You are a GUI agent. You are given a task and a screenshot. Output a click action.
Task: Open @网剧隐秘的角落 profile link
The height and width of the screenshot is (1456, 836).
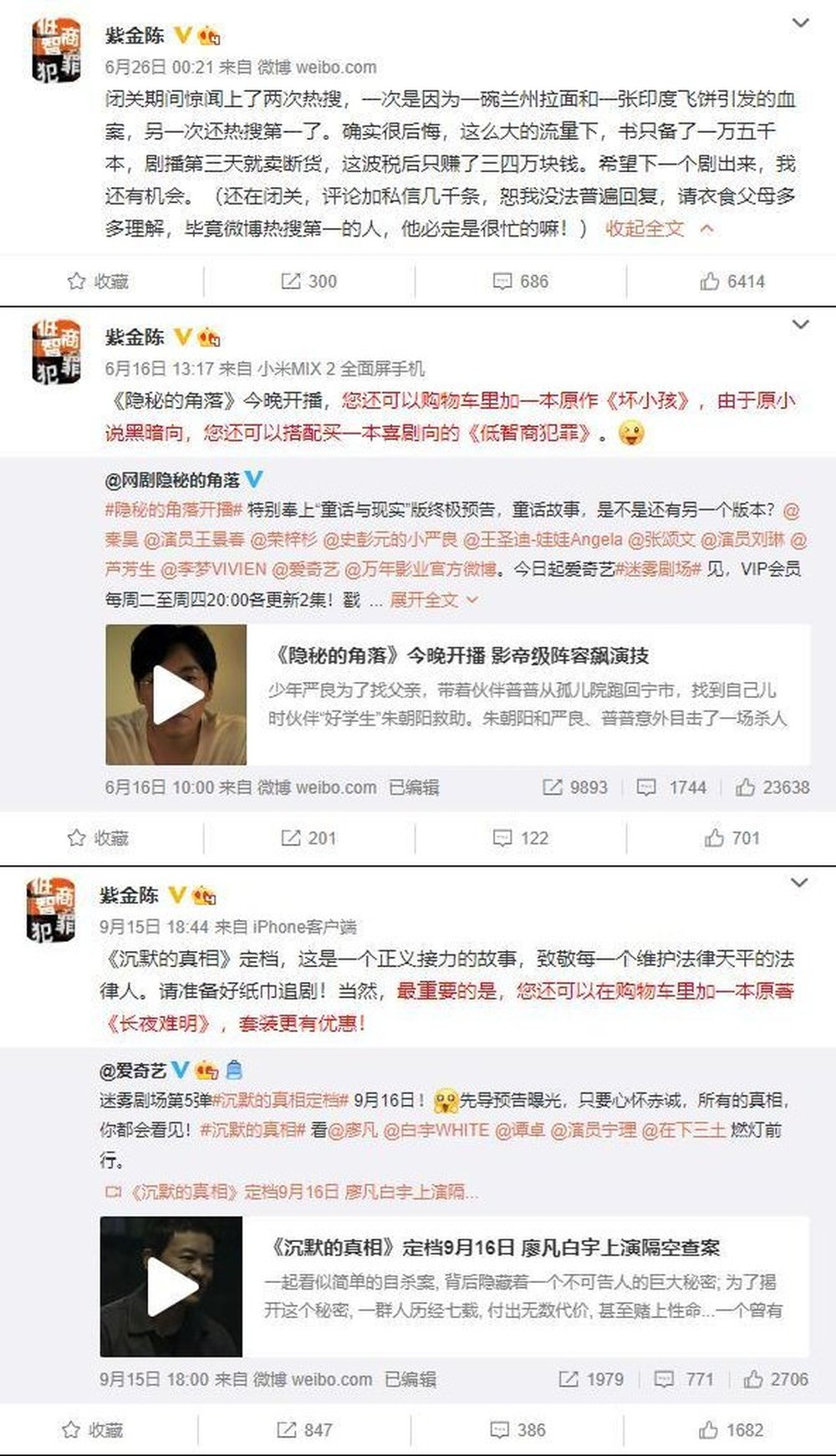[x=172, y=480]
